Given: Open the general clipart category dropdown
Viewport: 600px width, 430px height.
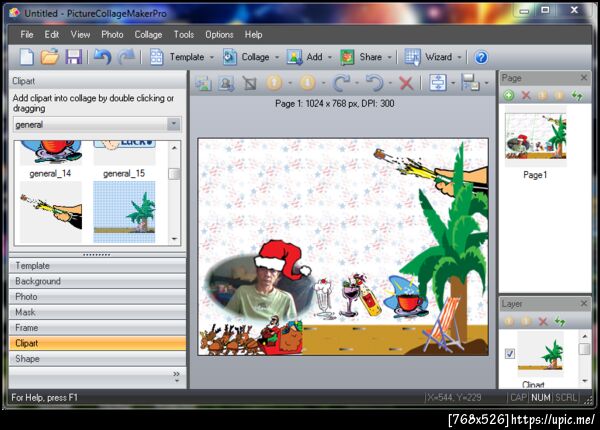Looking at the screenshot, I should [x=173, y=124].
